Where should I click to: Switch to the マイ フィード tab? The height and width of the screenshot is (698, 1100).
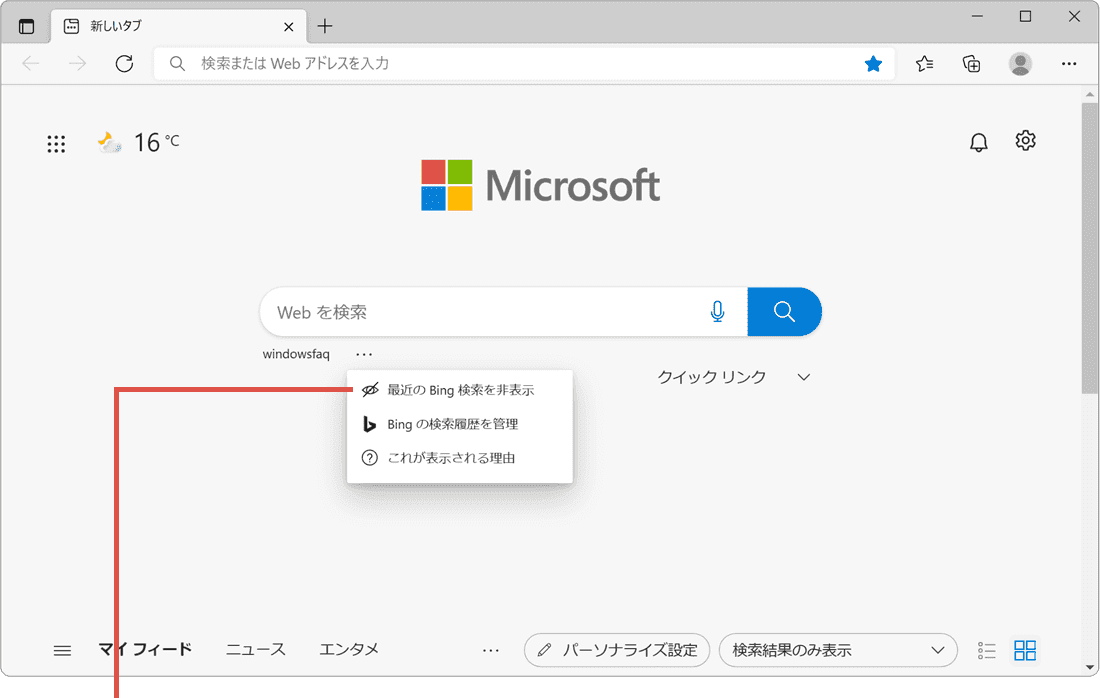pos(145,650)
